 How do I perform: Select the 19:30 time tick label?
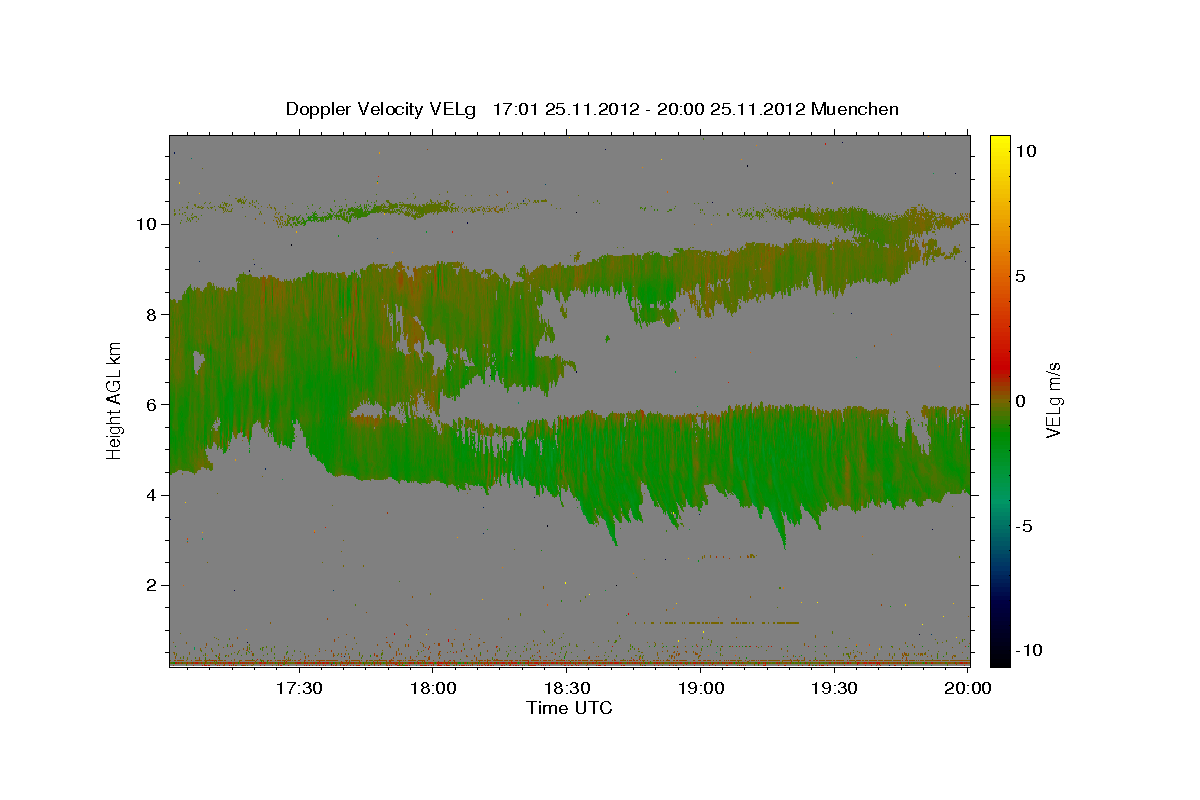[835, 688]
